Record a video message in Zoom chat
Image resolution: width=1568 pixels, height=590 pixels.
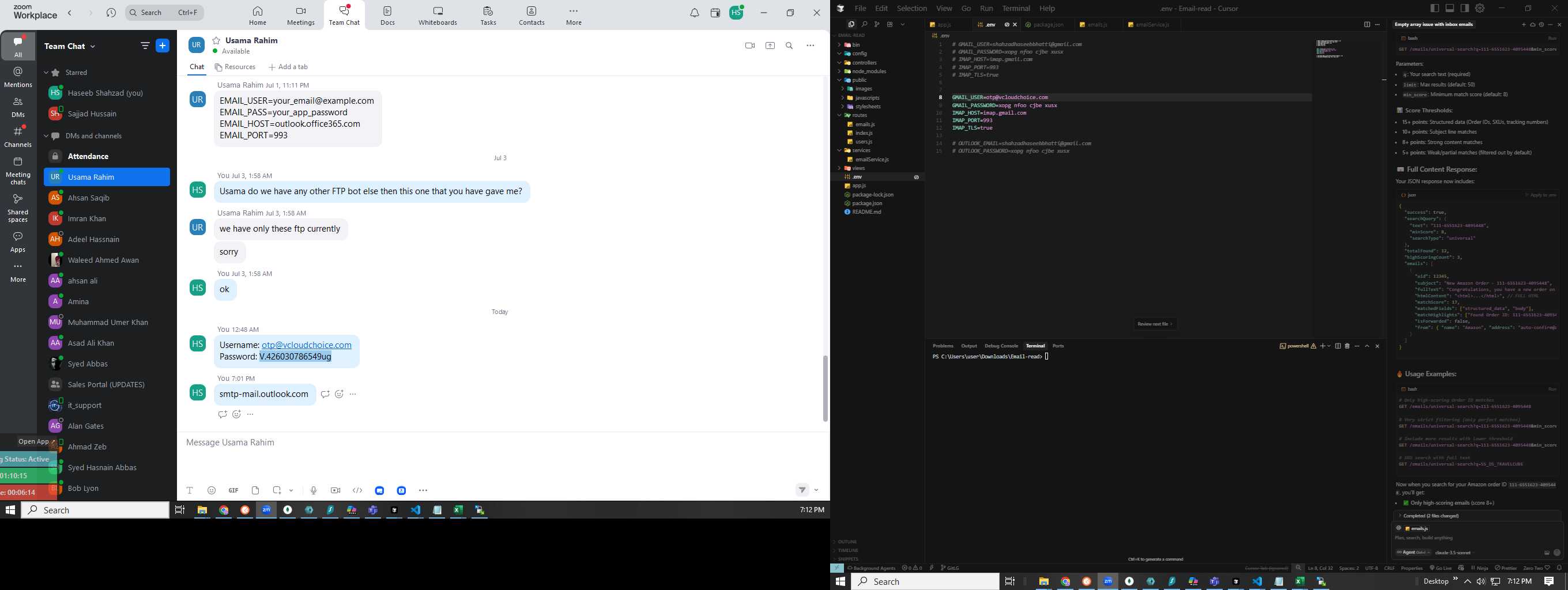[x=336, y=490]
